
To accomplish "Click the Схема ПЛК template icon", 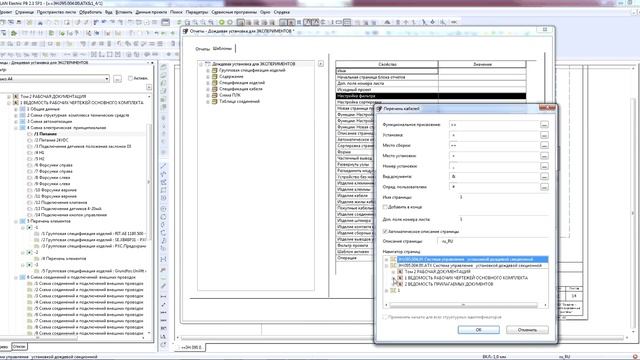I will [214, 95].
